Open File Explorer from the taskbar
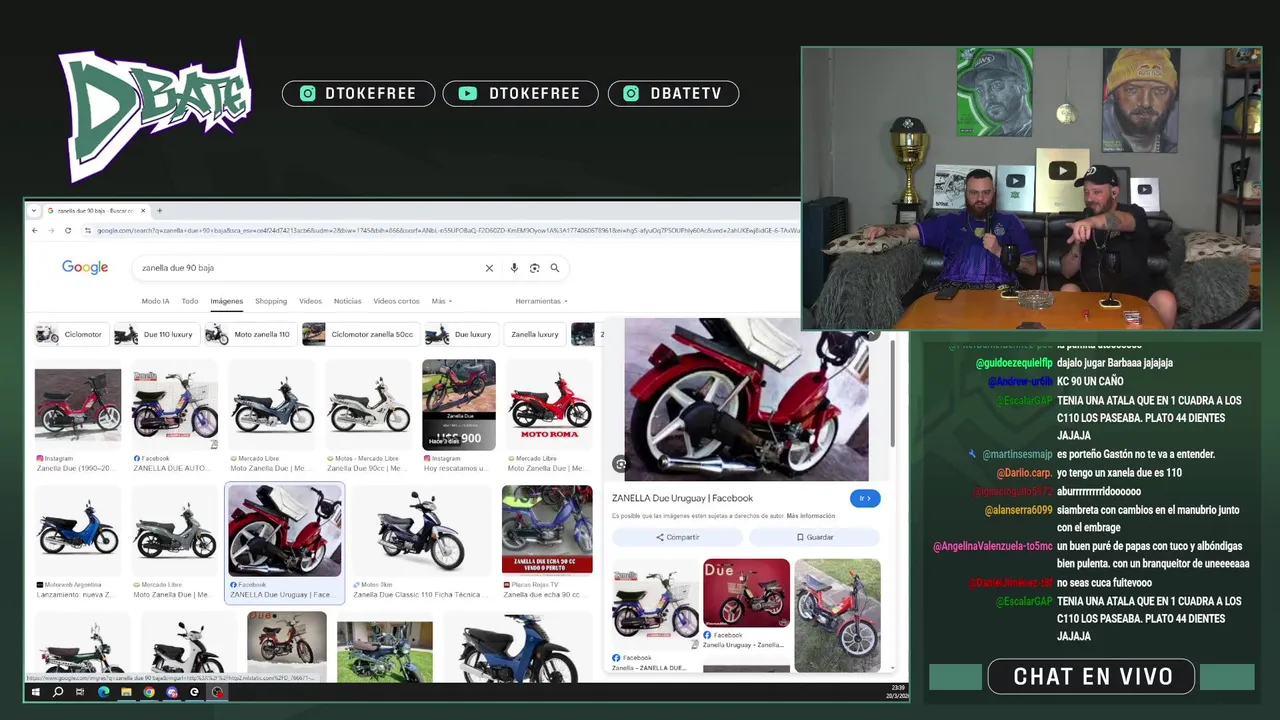 pos(126,692)
